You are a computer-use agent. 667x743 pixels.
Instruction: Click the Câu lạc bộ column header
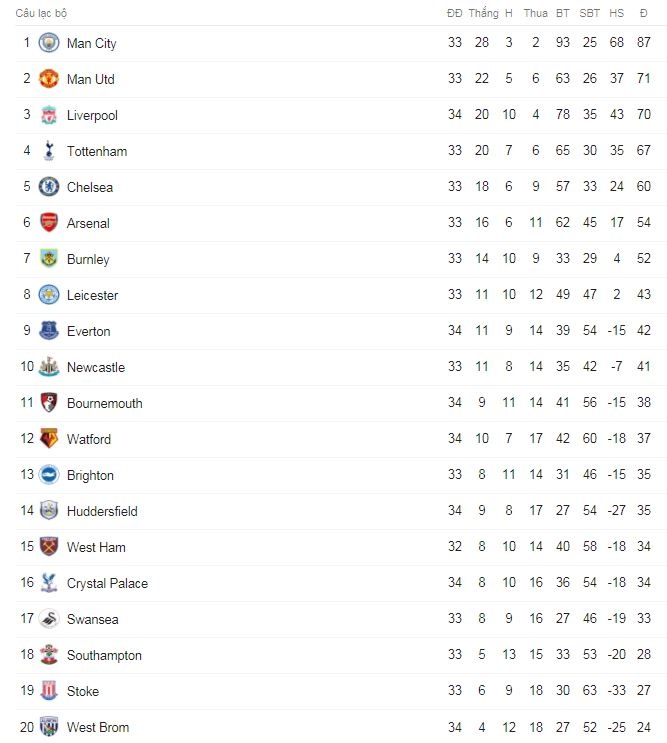coord(41,13)
